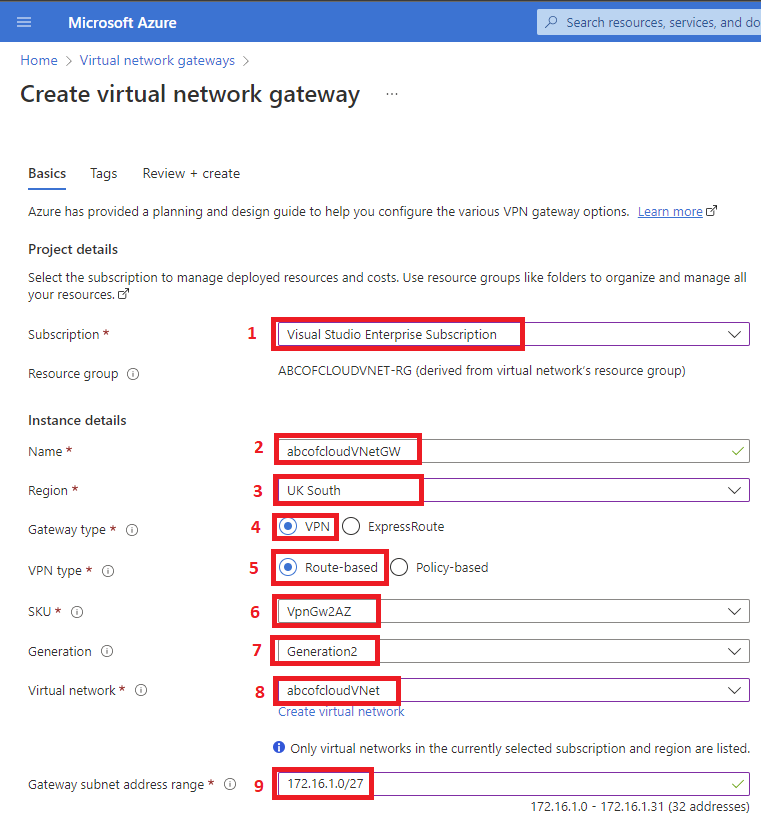This screenshot has height=819, width=761.
Task: Open the hamburger portal menu
Action: [x=24, y=22]
